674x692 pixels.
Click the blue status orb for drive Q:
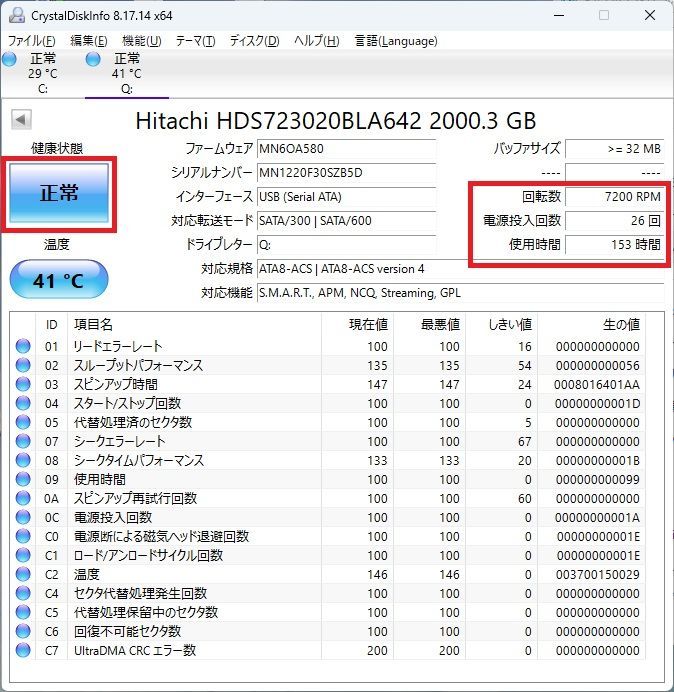point(93,59)
